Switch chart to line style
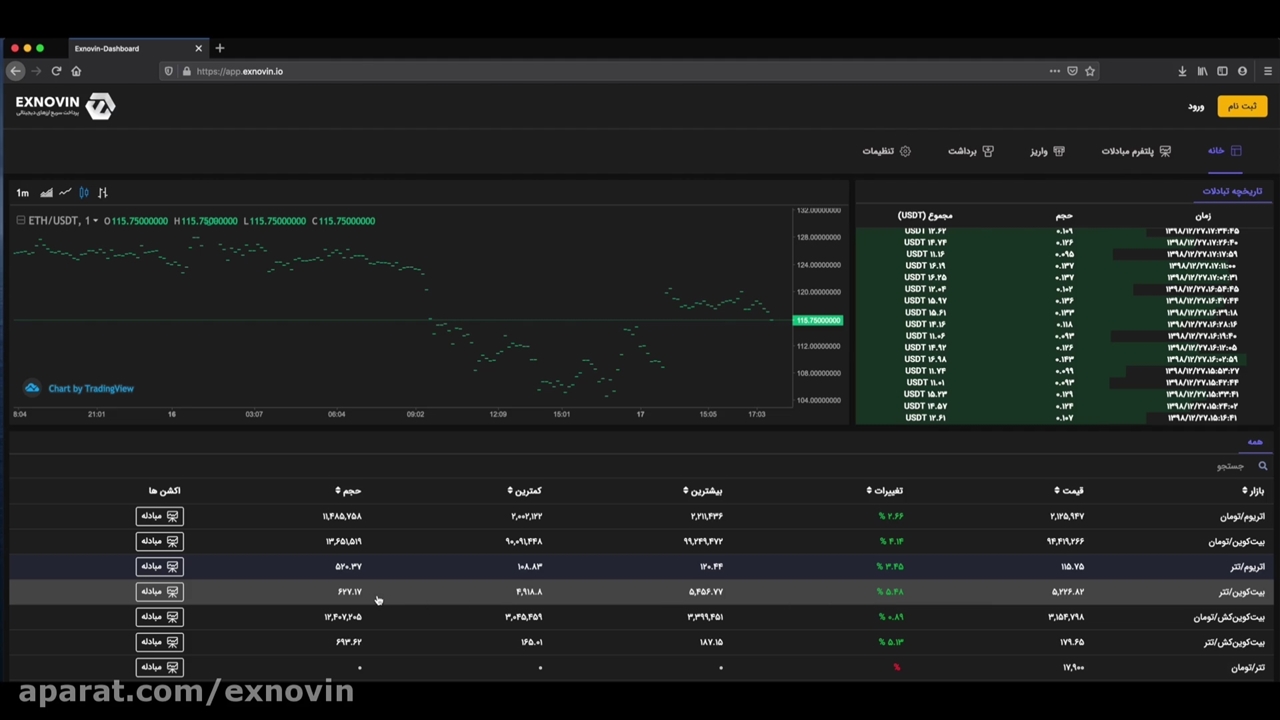The image size is (1280, 720). pos(65,192)
